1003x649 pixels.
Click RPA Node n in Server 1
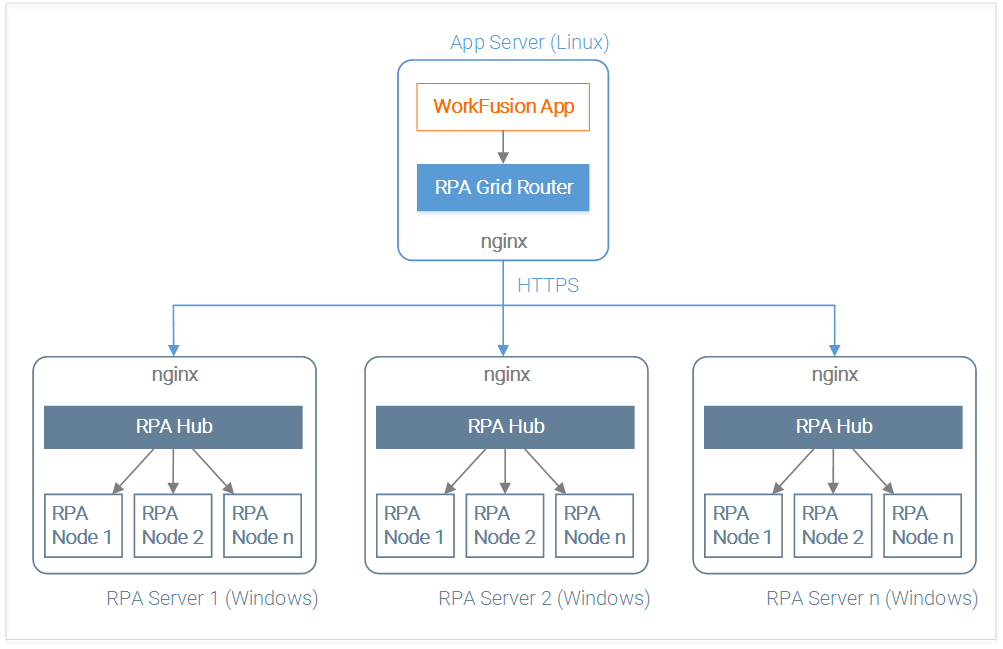click(262, 526)
